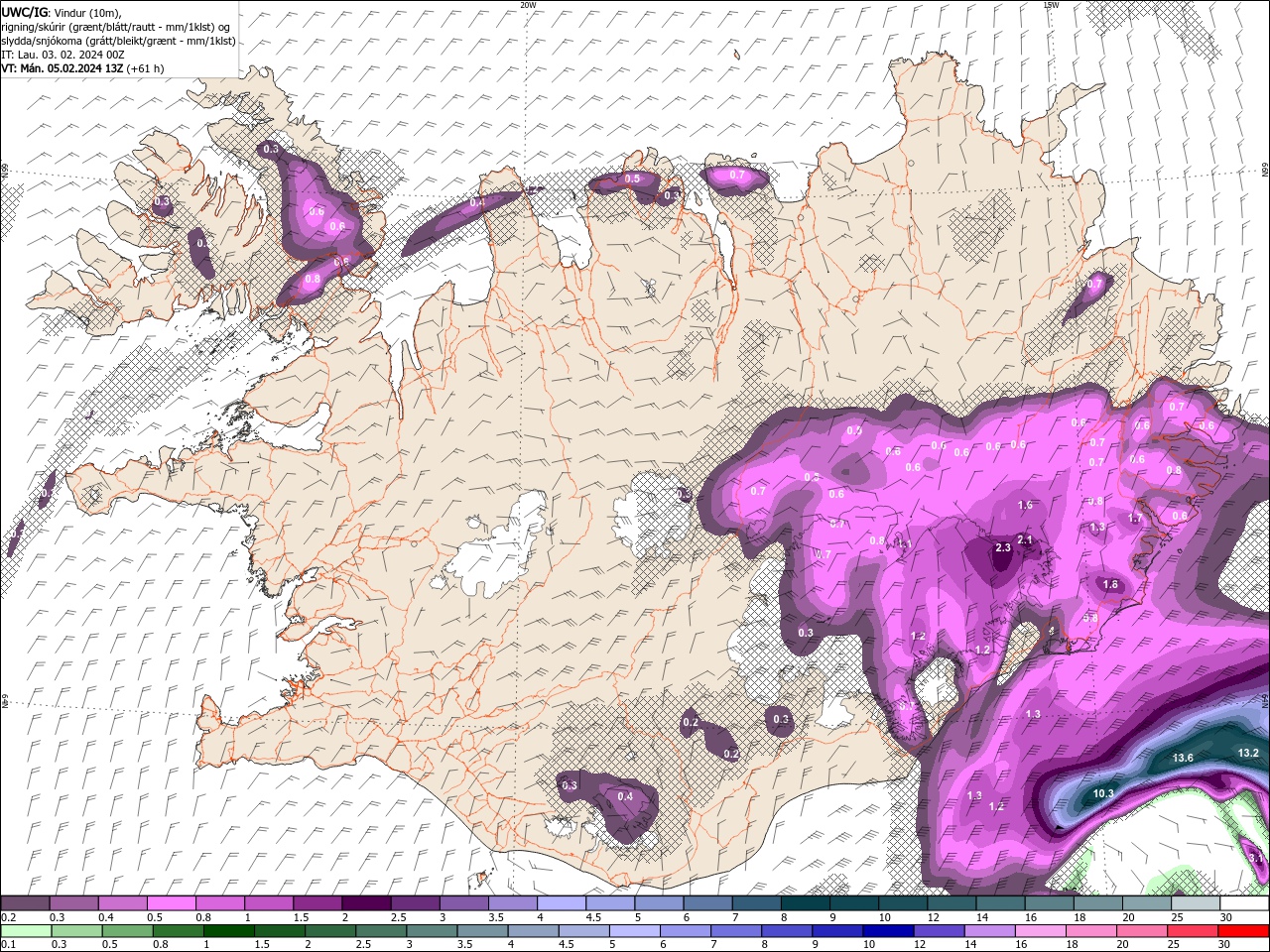Pick the lower-scale lavender swatch labeled 5
Viewport: 1270px width, 952px height.
[635, 930]
